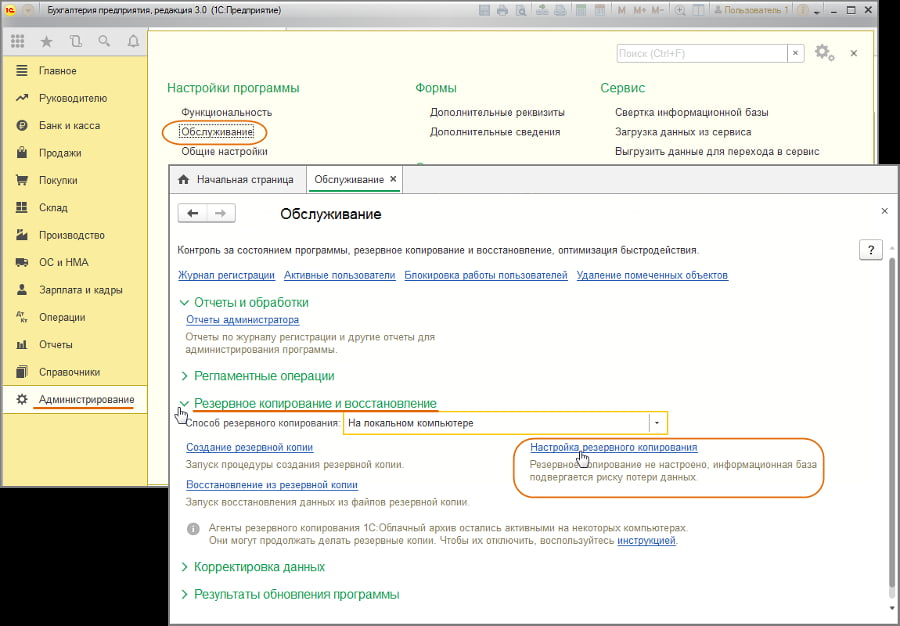Expand Регламентные операции section
900x626 pixels.
pos(264,376)
